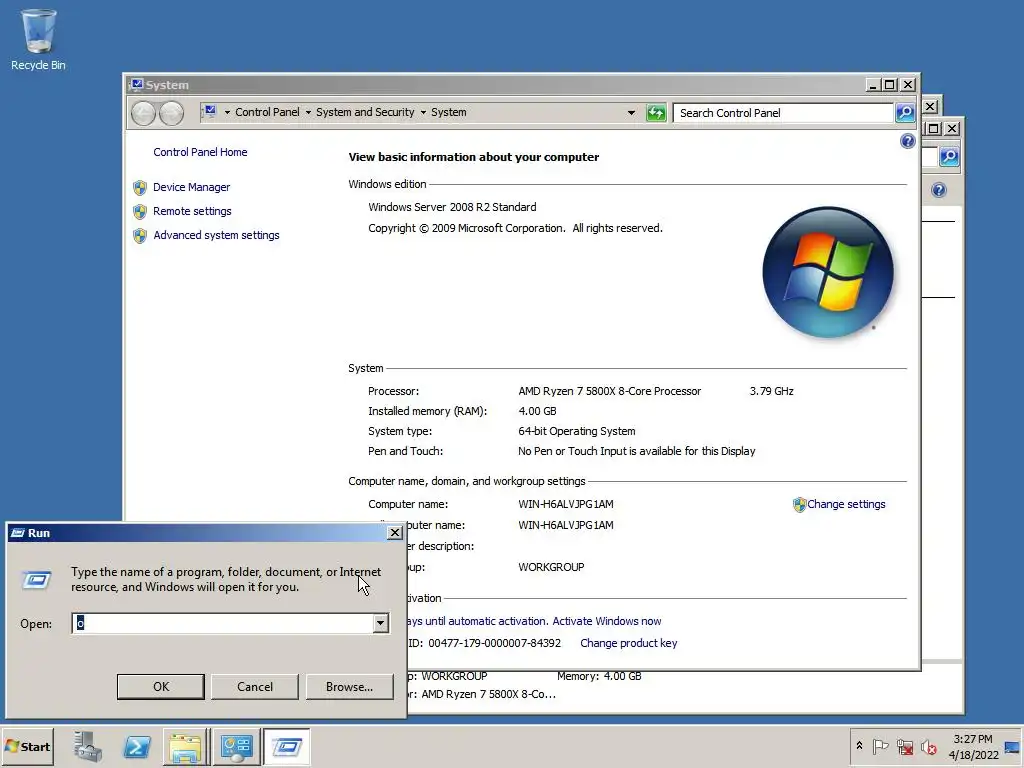Viewport: 1024px width, 768px height.
Task: Click Cancel in the Run dialog
Action: coord(255,686)
